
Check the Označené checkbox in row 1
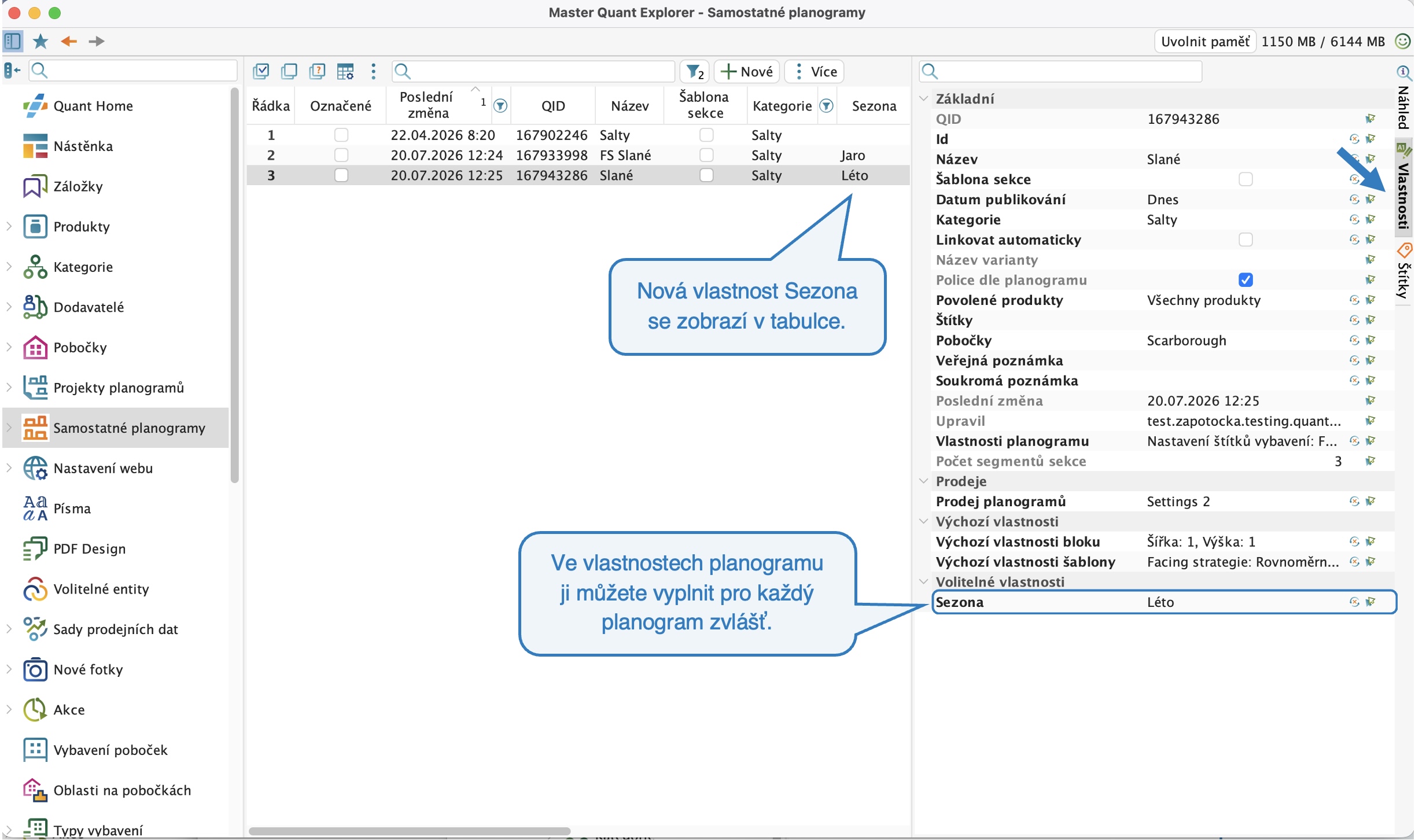point(341,135)
